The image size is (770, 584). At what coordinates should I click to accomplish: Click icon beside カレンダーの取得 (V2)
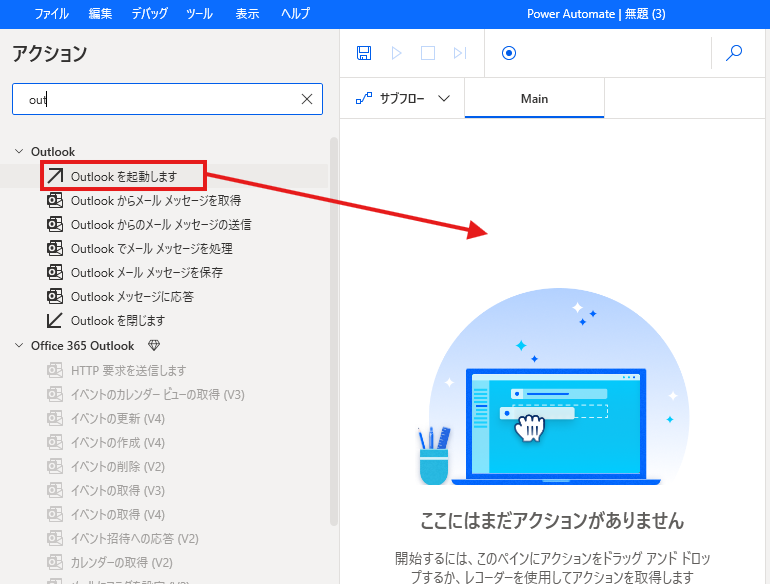tap(55, 562)
